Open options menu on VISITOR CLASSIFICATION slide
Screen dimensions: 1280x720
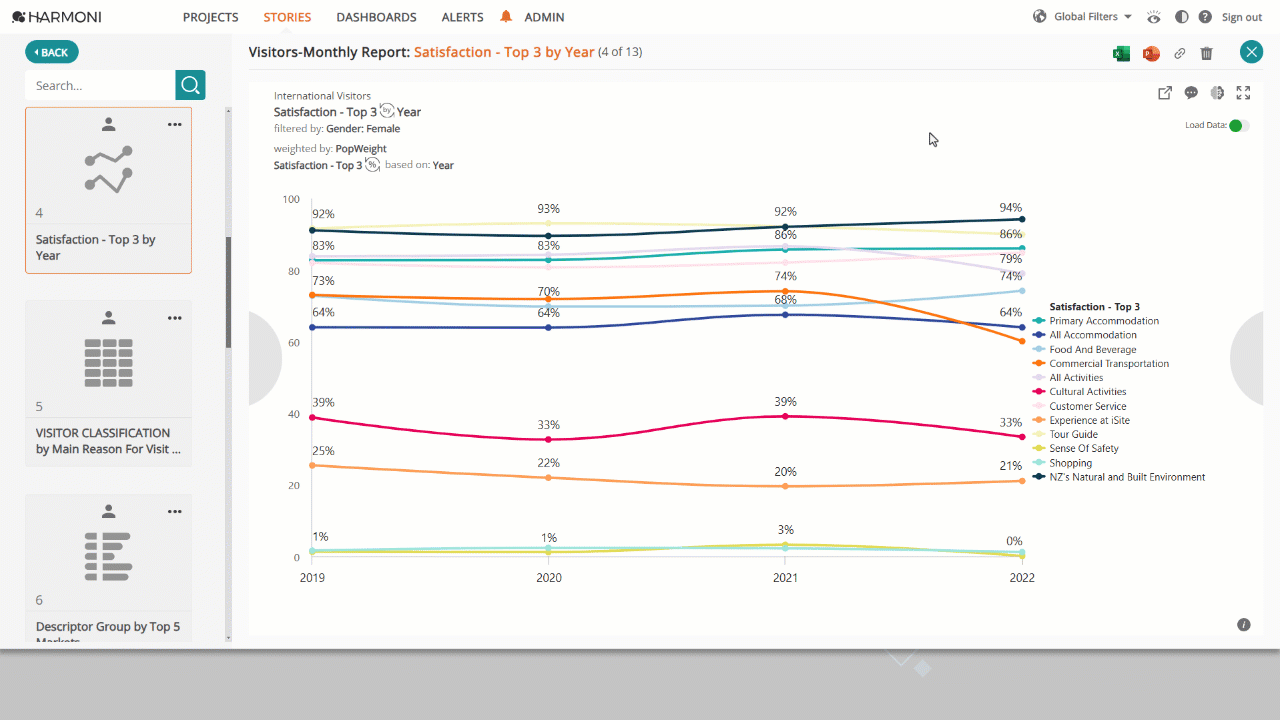pyautogui.click(x=175, y=318)
